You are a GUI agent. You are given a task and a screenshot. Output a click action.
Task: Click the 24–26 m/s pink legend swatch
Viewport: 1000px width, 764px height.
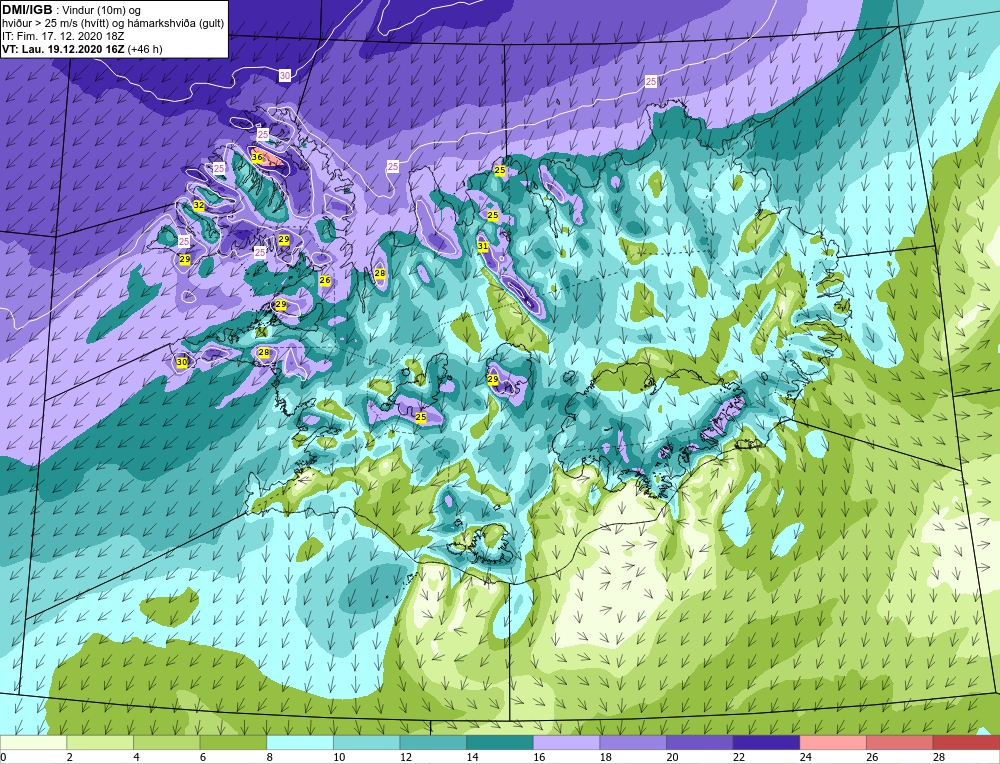(x=833, y=742)
